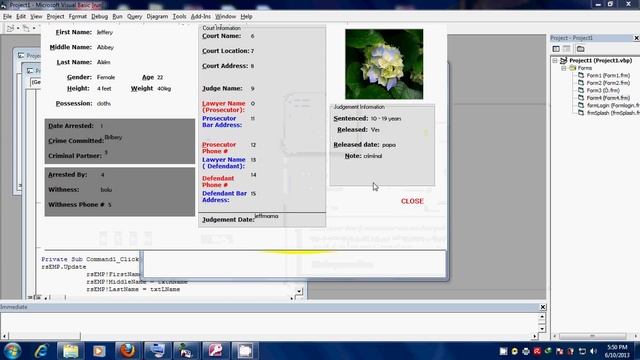This screenshot has height=360, width=640.
Task: Select Form1 (Form1.frm) in project tree
Action: tap(608, 76)
